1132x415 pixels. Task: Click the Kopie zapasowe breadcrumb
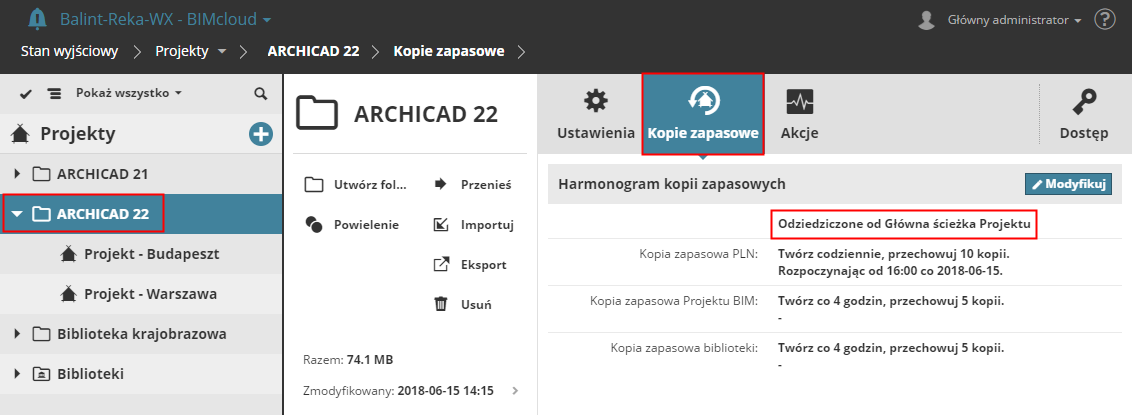click(448, 52)
